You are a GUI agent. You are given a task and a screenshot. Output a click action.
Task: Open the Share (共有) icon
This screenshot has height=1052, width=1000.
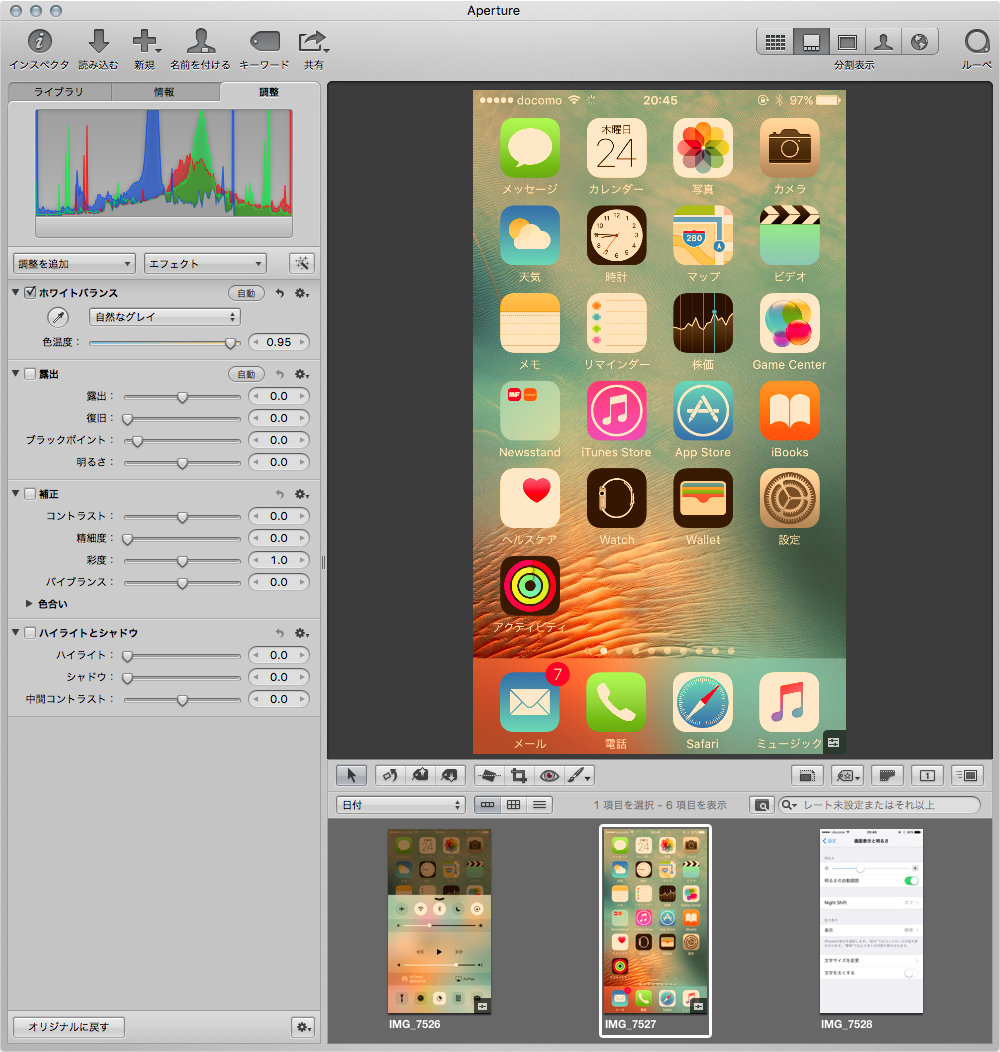[313, 42]
